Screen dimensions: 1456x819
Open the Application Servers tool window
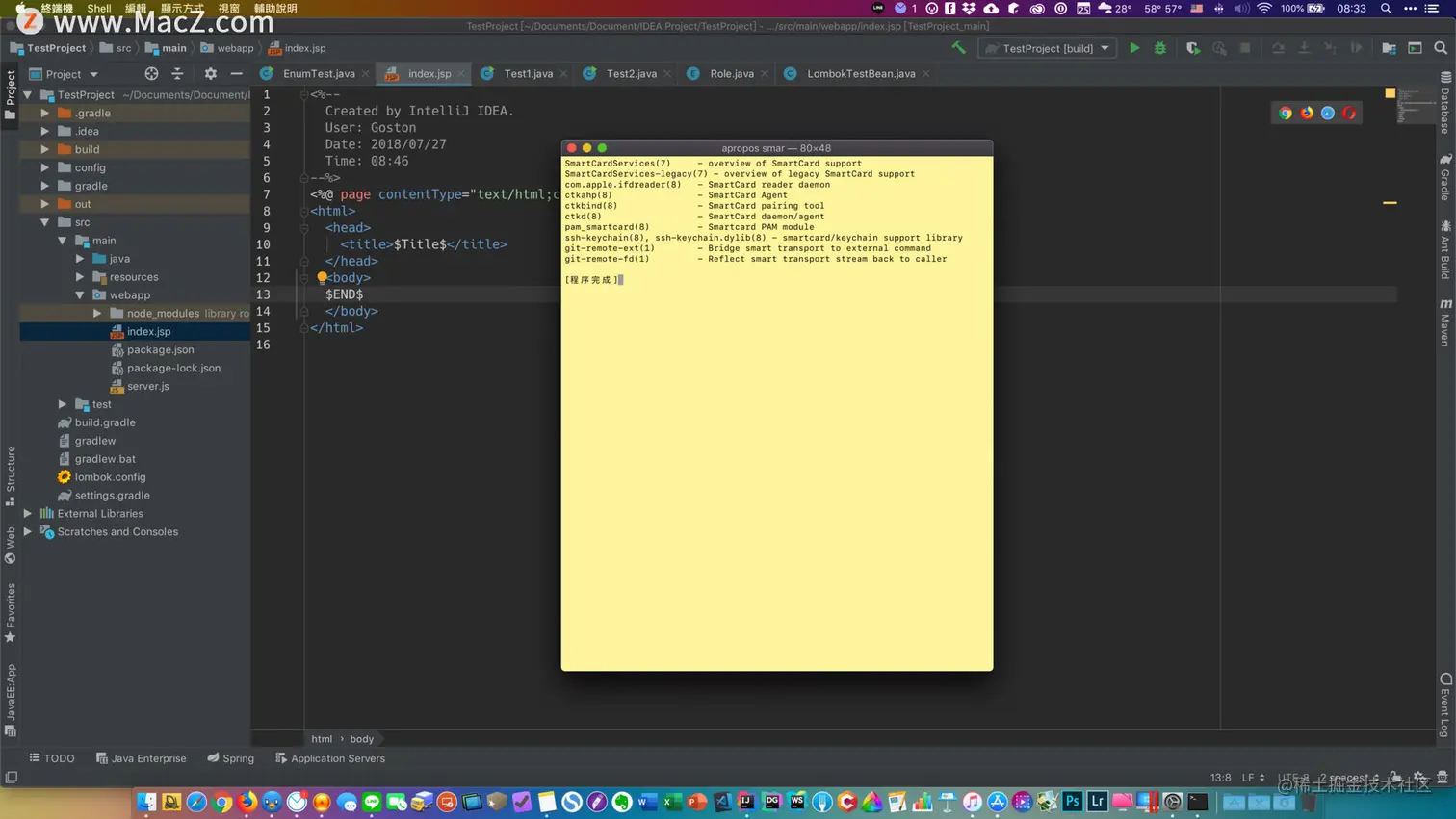click(x=330, y=758)
